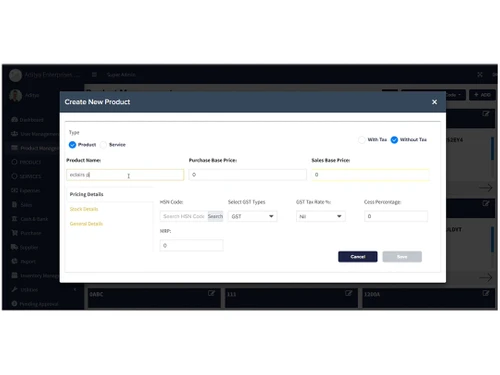Click the Utilities wrench icon
This screenshot has width=500, height=375.
(x=14, y=289)
